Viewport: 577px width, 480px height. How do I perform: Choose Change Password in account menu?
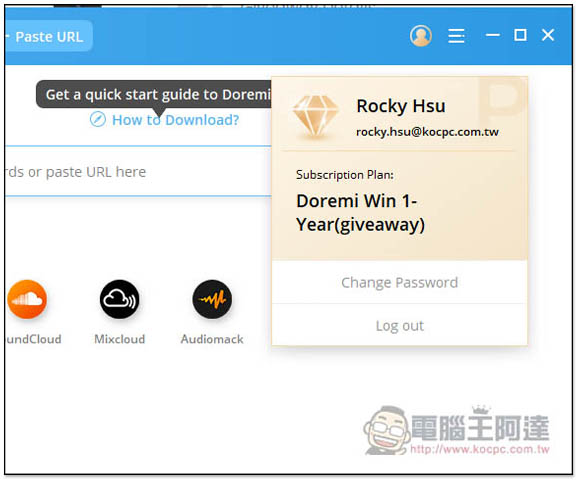pyautogui.click(x=399, y=282)
